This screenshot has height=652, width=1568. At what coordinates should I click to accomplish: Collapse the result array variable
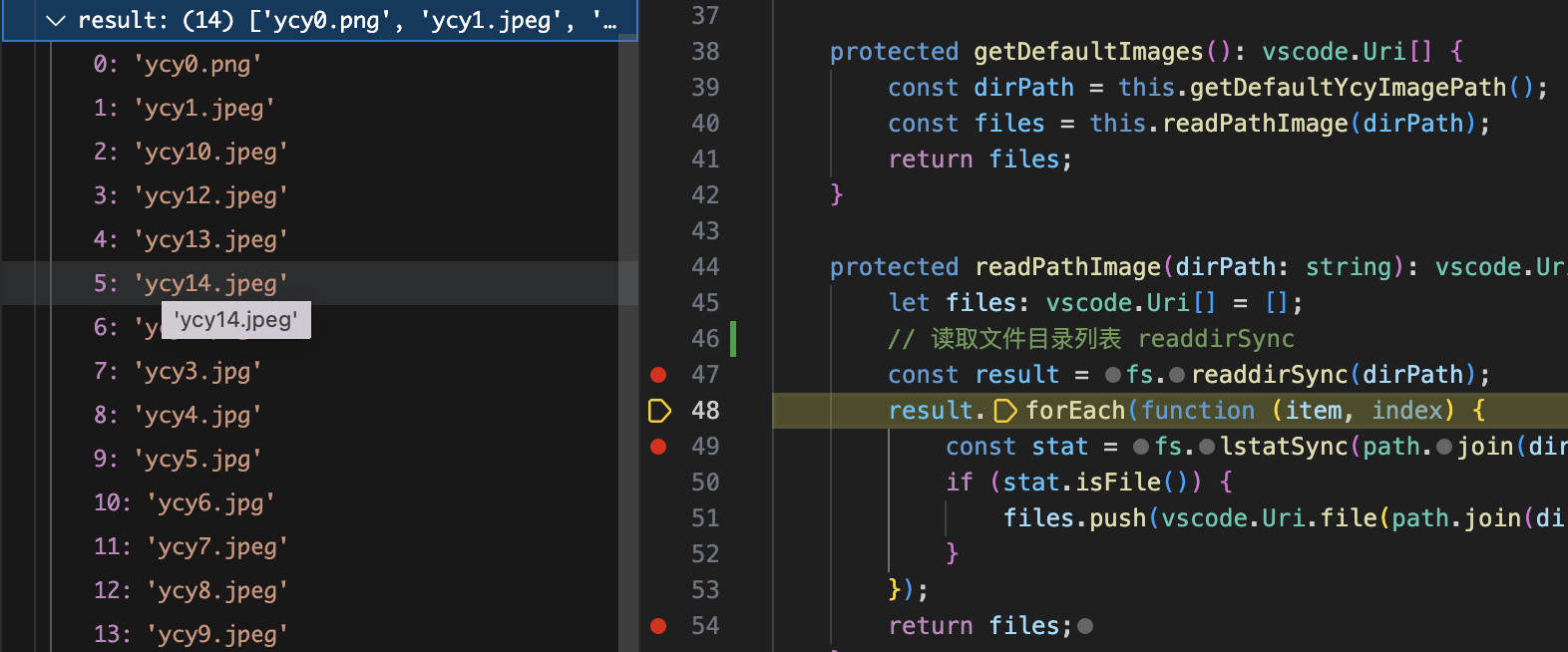click(56, 21)
